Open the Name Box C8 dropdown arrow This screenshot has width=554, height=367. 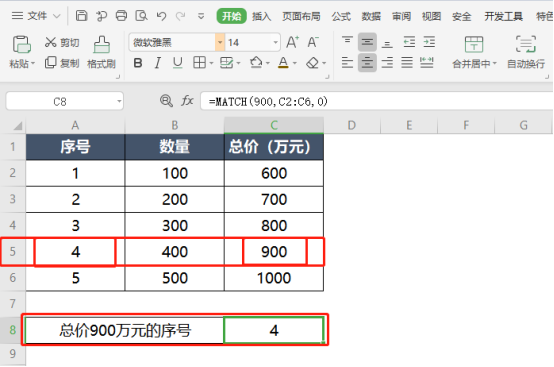pyautogui.click(x=119, y=102)
